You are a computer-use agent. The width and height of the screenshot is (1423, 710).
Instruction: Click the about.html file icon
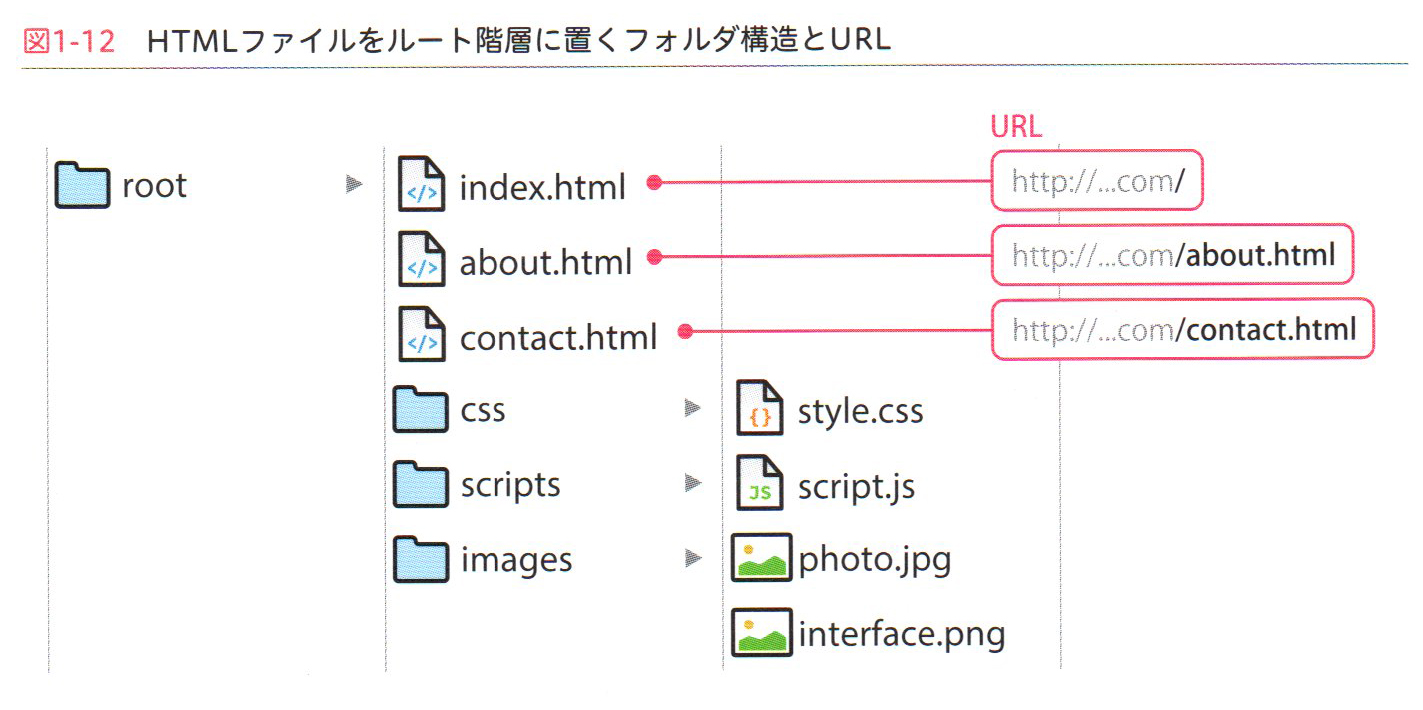click(421, 260)
